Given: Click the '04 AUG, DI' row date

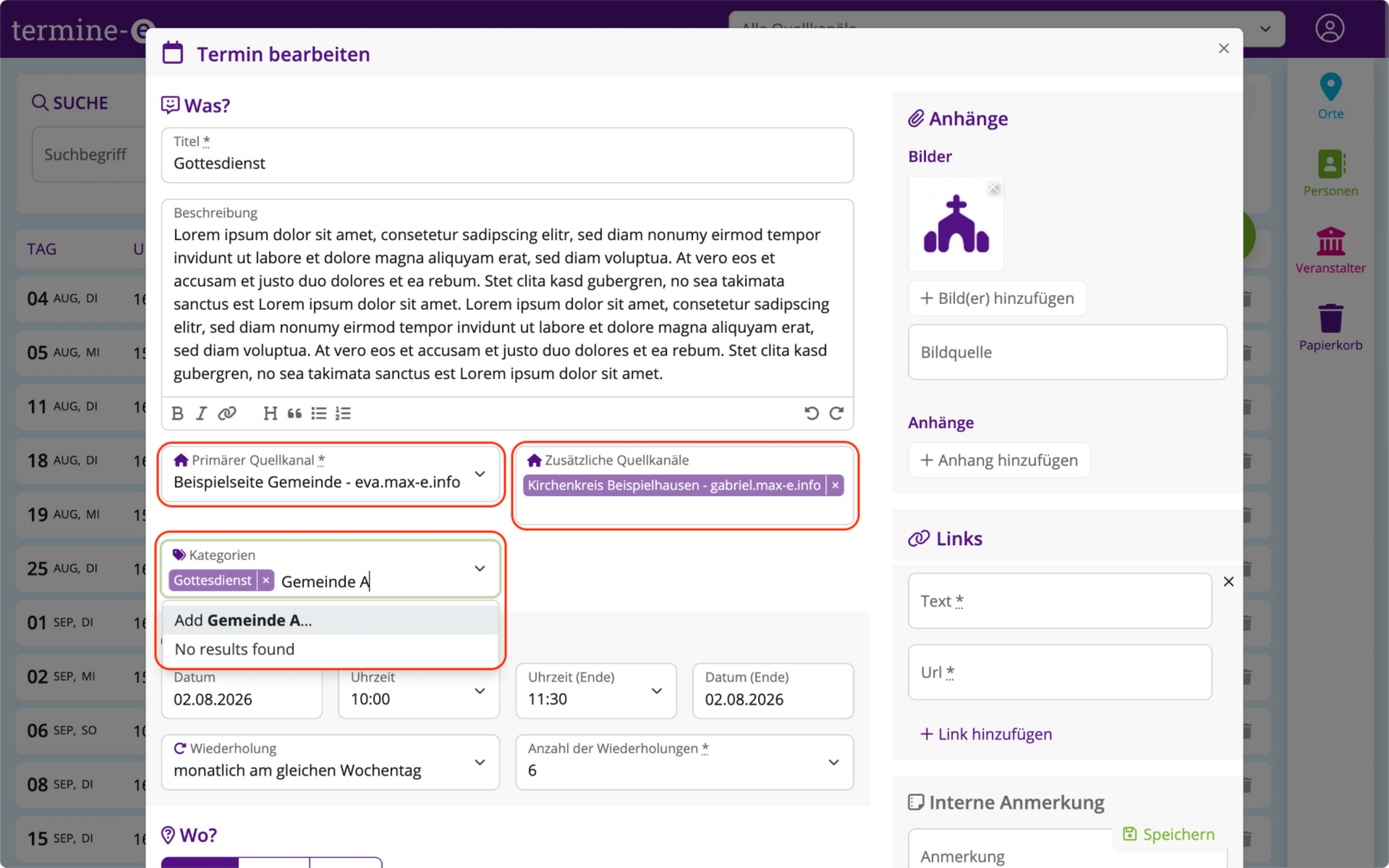Looking at the screenshot, I should coord(62,299).
